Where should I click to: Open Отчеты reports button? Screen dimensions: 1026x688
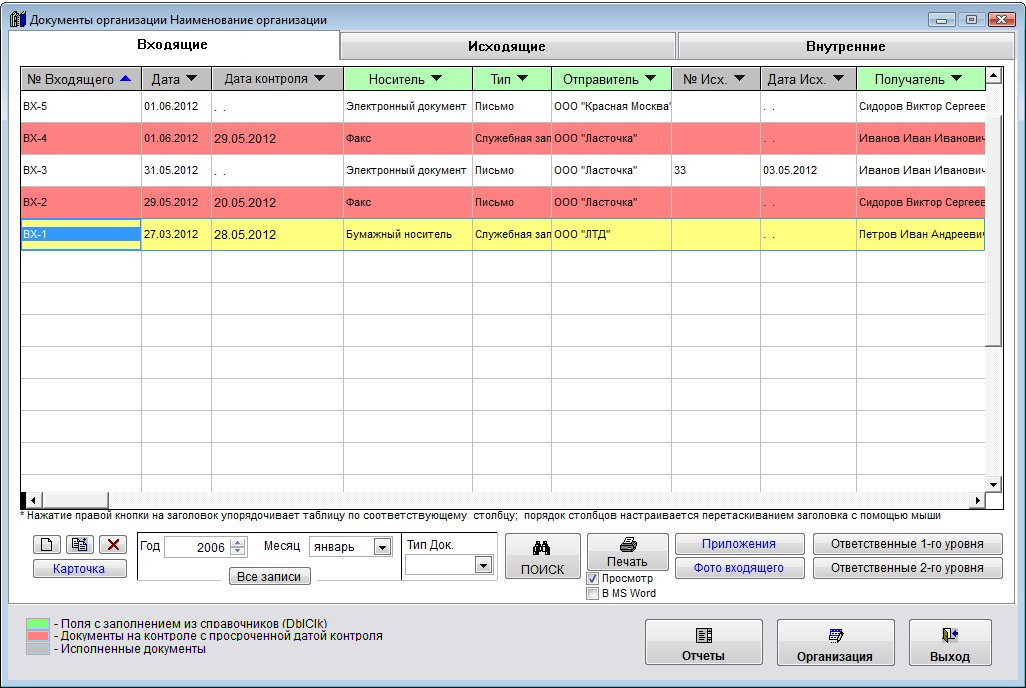tap(703, 642)
